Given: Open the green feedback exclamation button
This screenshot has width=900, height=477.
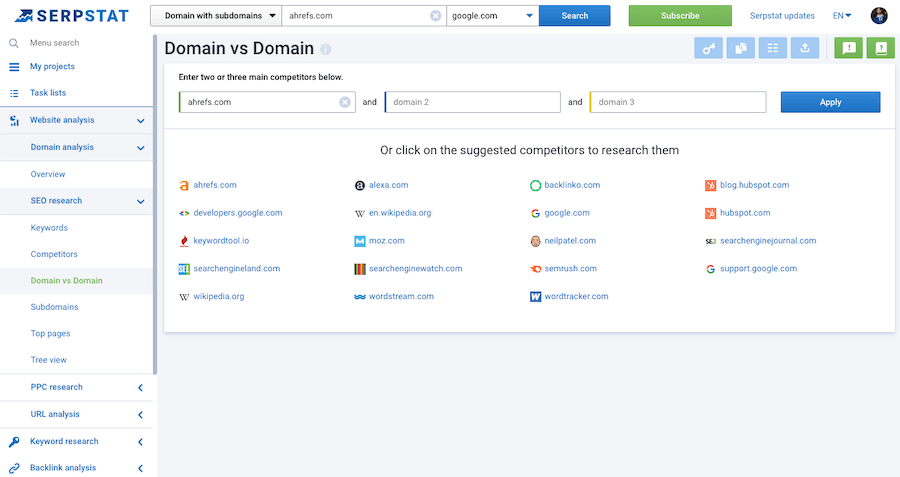Looking at the screenshot, I should coord(848,48).
